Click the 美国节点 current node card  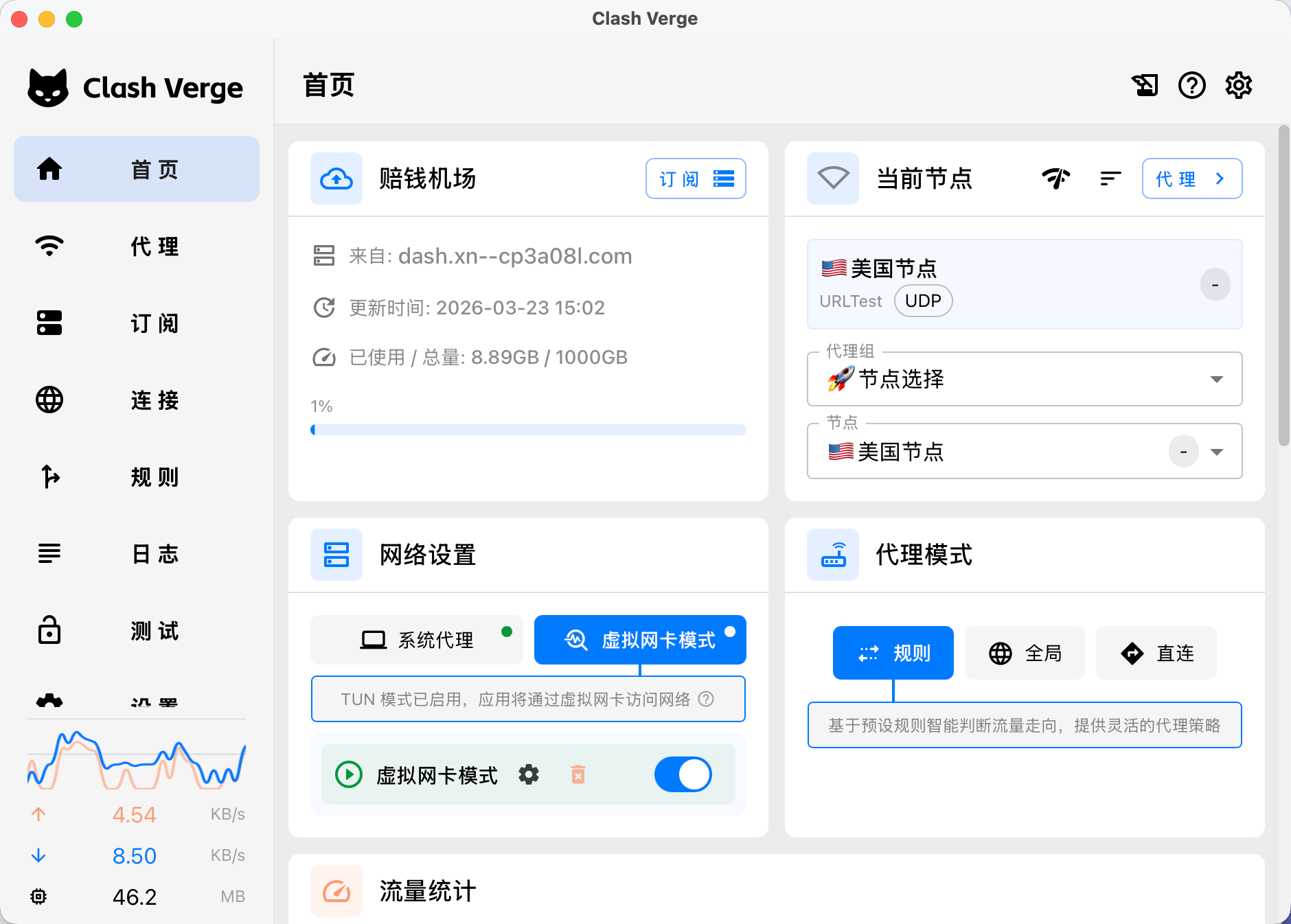pos(1025,284)
